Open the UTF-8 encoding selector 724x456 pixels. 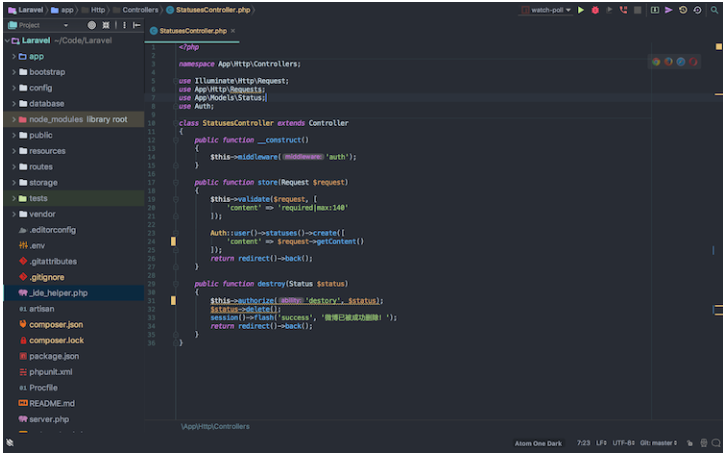click(624, 443)
